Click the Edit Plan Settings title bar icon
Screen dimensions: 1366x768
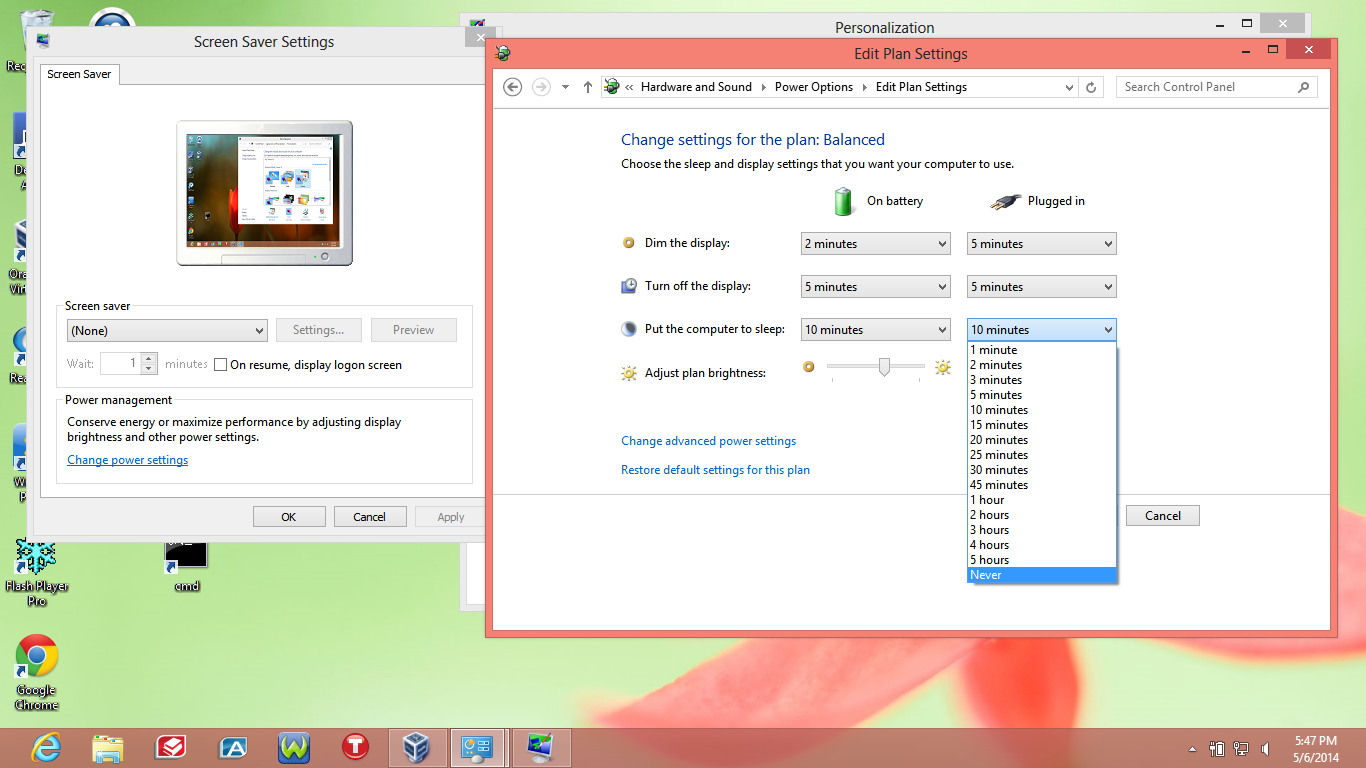[503, 53]
